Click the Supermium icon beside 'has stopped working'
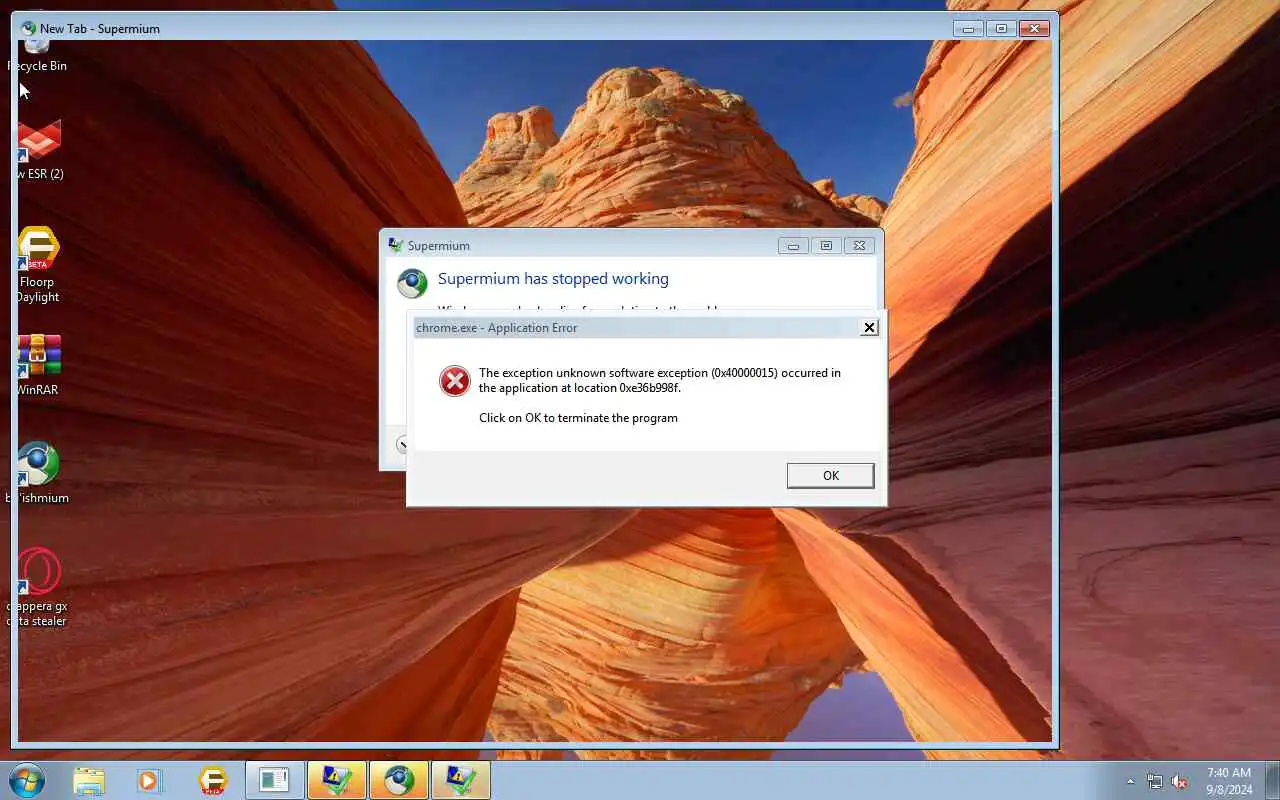The image size is (1280, 800). tap(412, 282)
